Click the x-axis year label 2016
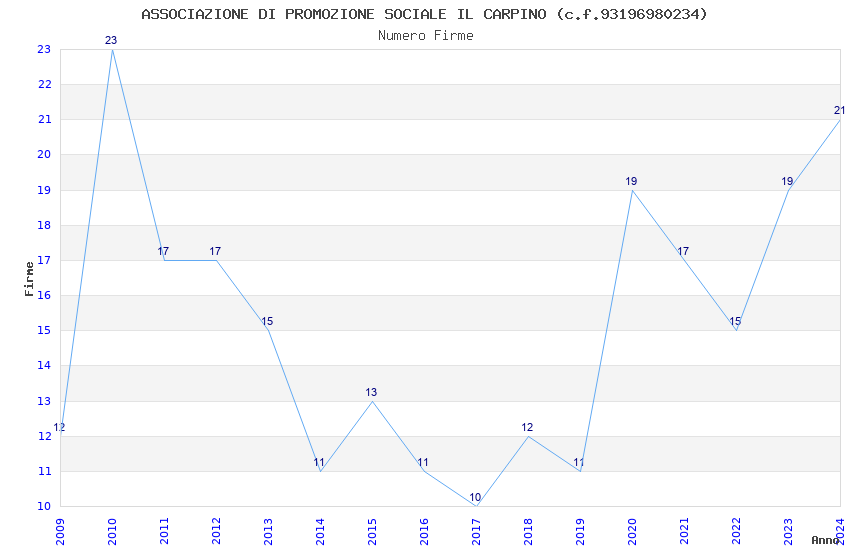 click(424, 532)
